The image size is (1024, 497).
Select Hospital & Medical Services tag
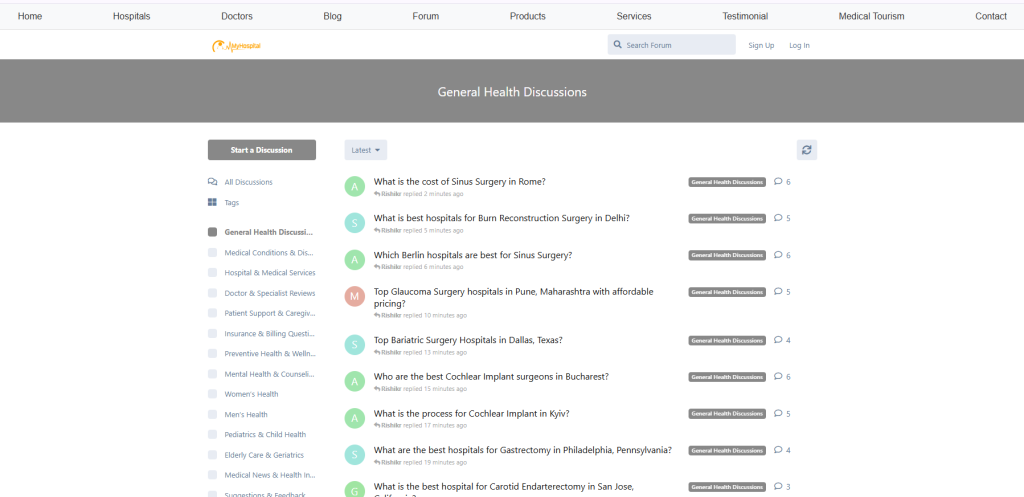click(261, 272)
